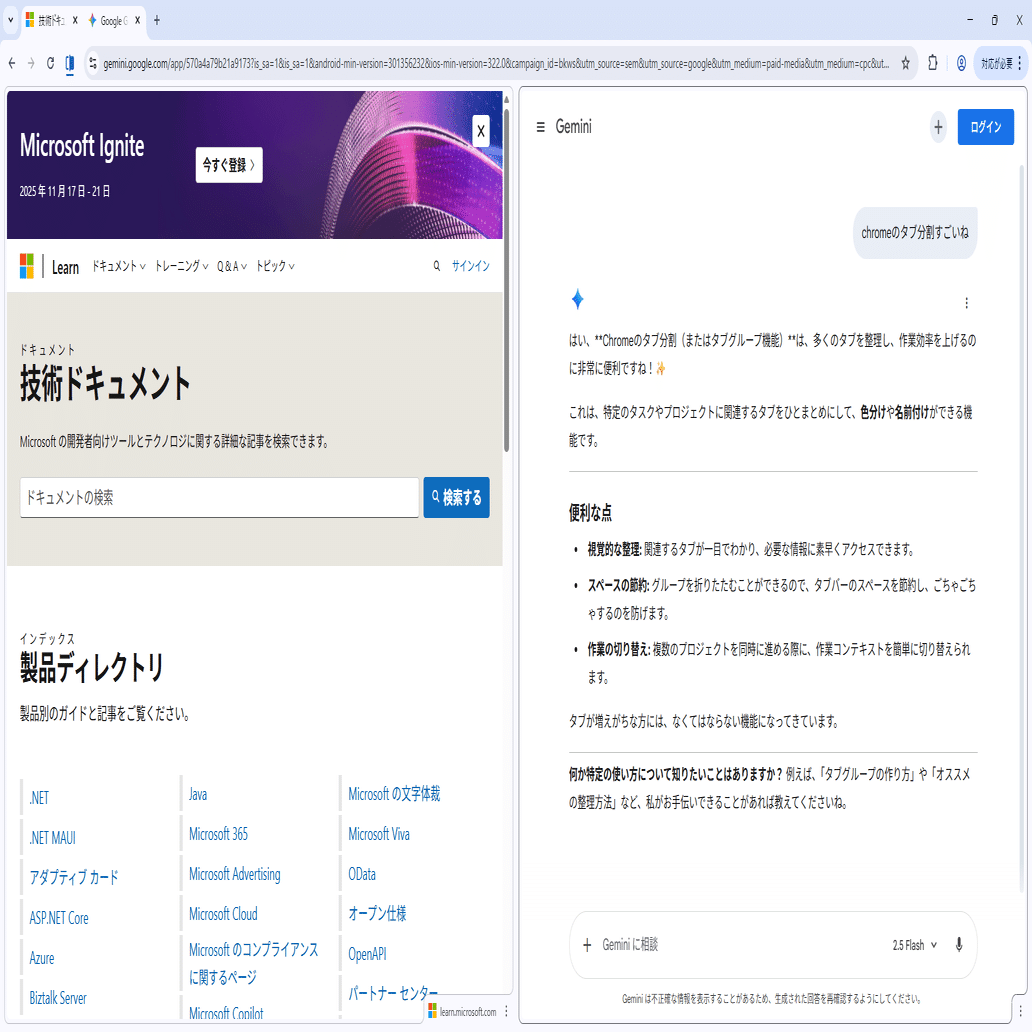
Task: Open the OpenAPI link
Action: (x=367, y=954)
